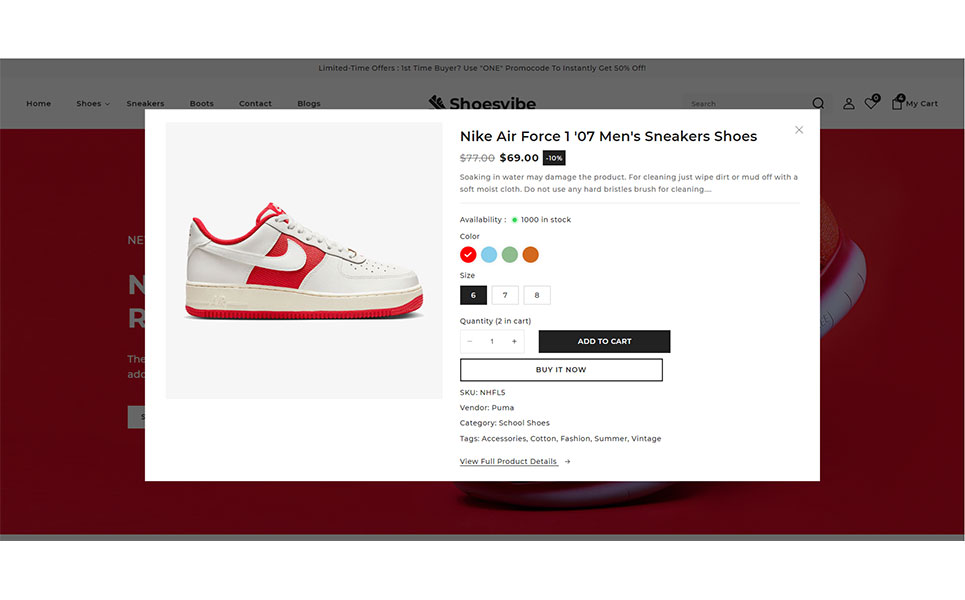This screenshot has width=965, height=600.
Task: Click the Nike sneaker product image
Action: [304, 260]
